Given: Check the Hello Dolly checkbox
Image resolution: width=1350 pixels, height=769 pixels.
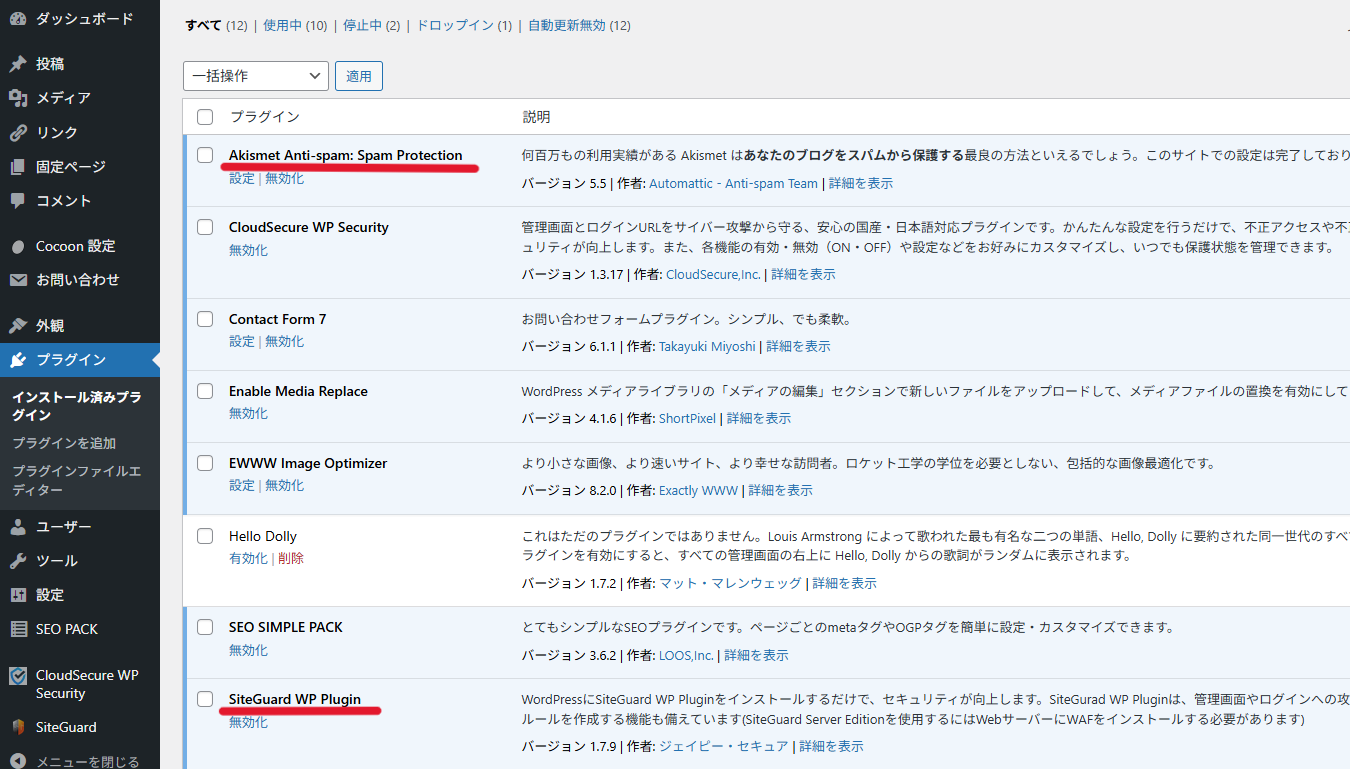Looking at the screenshot, I should click(205, 536).
